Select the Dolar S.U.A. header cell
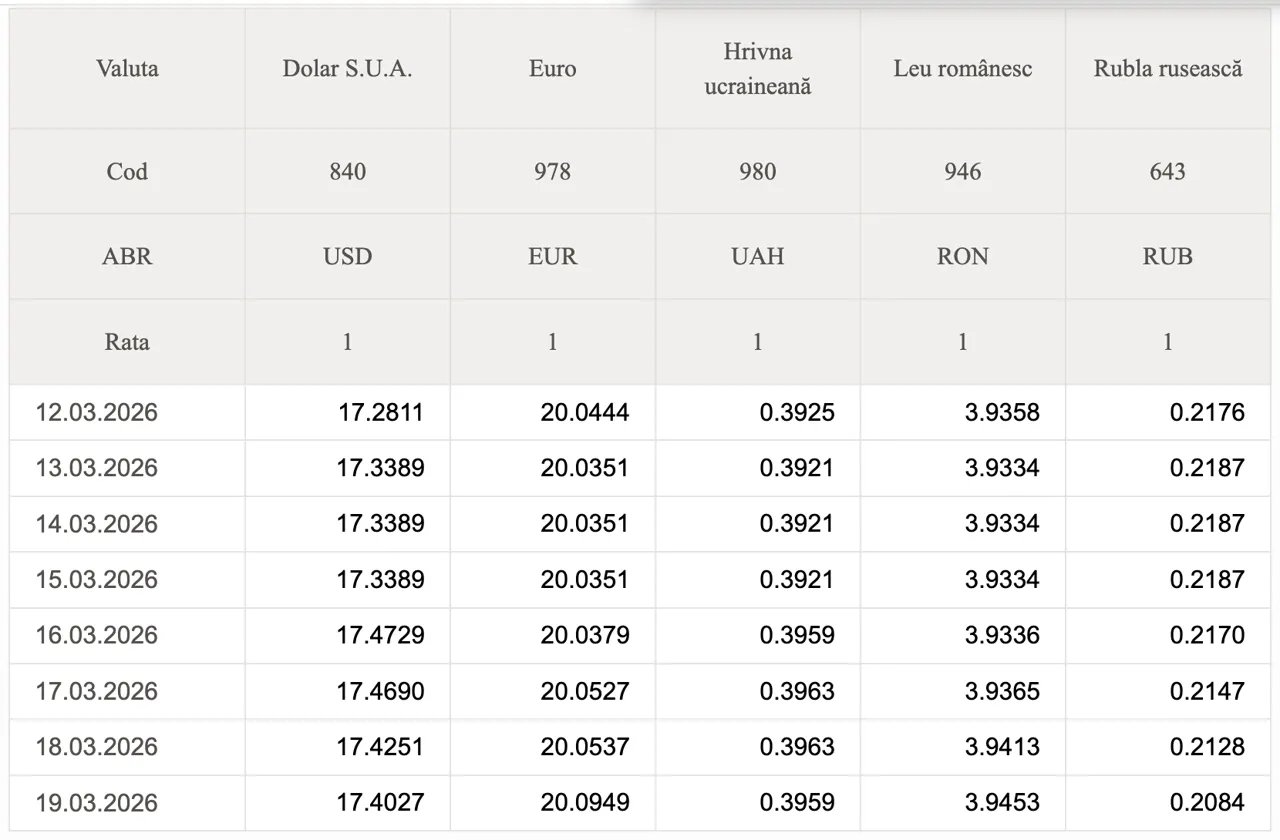This screenshot has height=840, width=1280. 347,69
